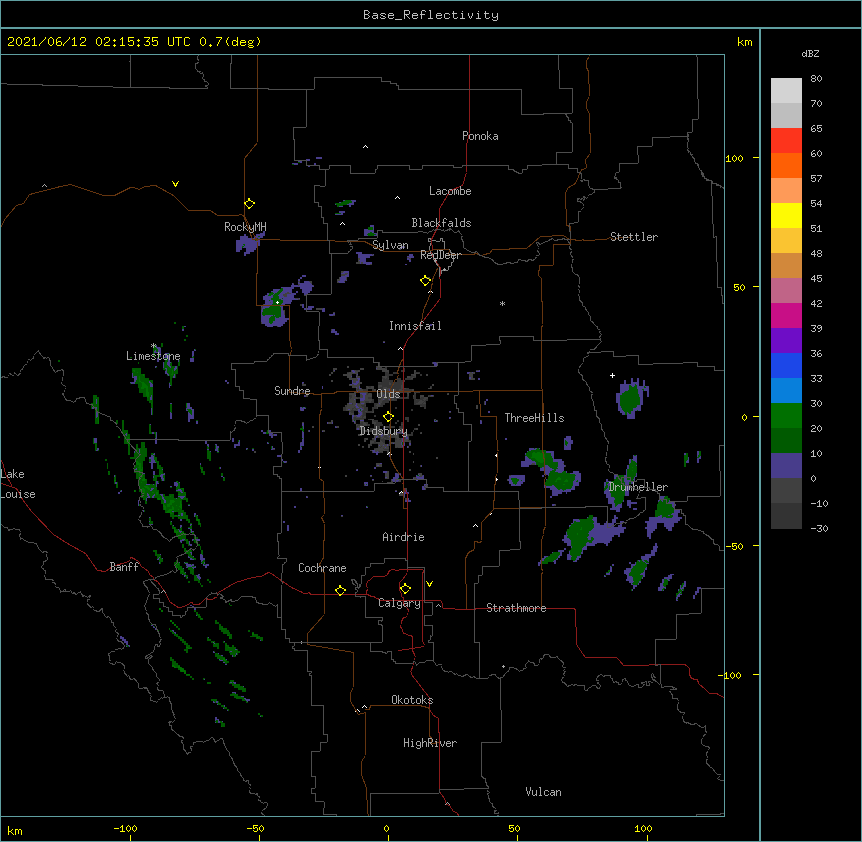Screen dimensions: 862x842
Task: Select the white caret marker west of Ponoka
Action: coord(365,147)
